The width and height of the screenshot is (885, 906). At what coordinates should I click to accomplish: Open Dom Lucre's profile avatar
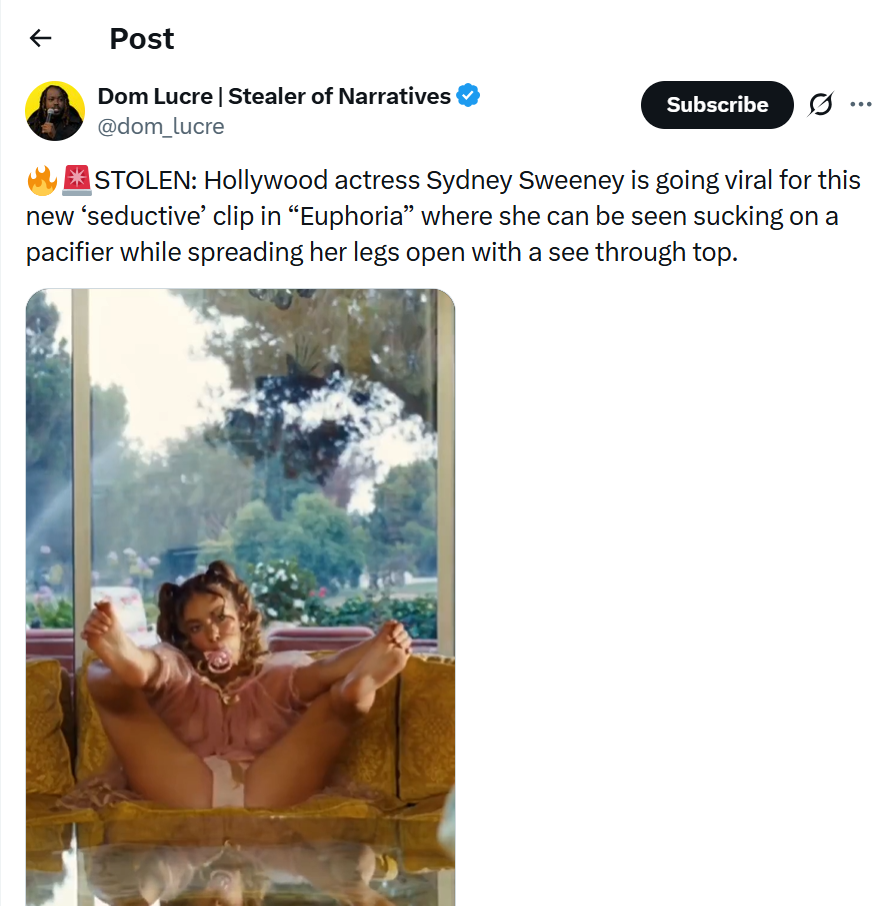click(x=55, y=111)
